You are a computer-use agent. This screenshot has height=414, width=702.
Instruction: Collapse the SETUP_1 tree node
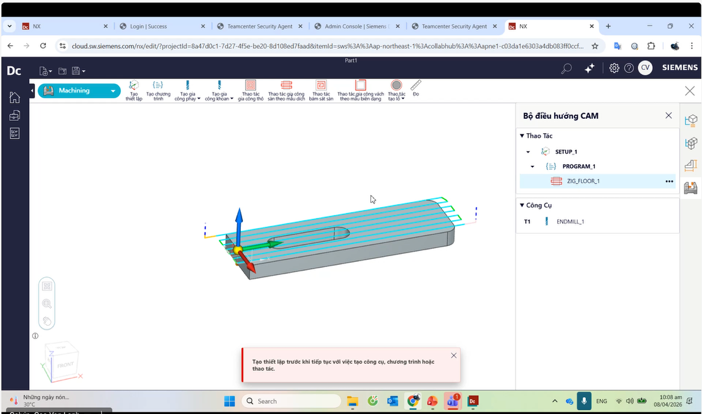pyautogui.click(x=528, y=152)
